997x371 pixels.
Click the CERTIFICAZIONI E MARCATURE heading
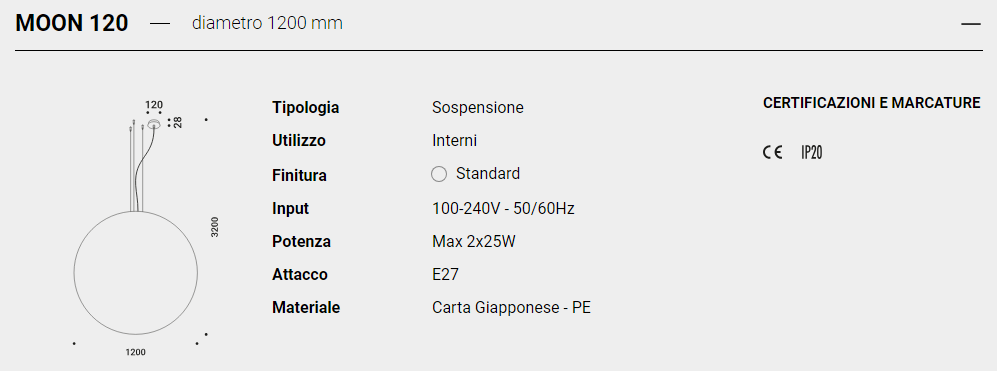coord(872,103)
